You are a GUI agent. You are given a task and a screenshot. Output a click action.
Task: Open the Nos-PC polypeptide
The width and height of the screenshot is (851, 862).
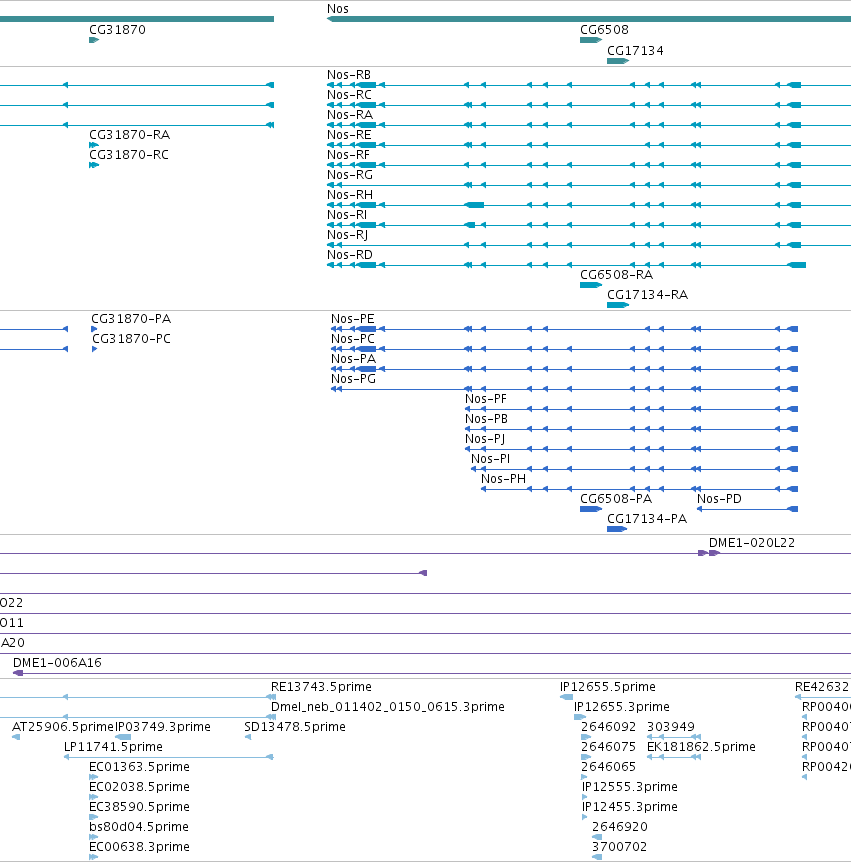352,339
